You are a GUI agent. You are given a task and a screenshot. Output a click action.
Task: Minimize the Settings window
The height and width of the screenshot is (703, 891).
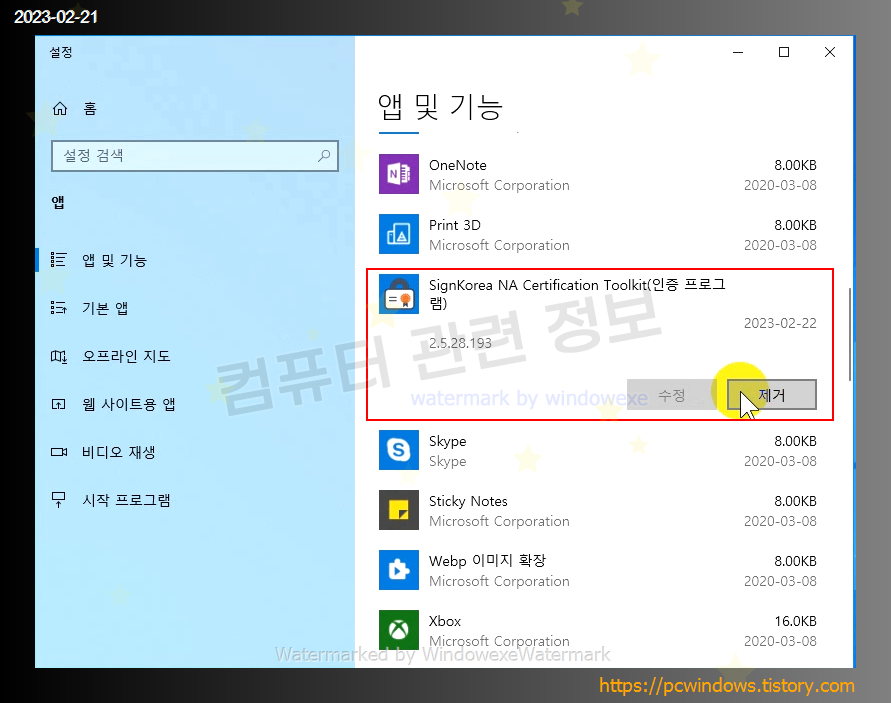(x=738, y=52)
